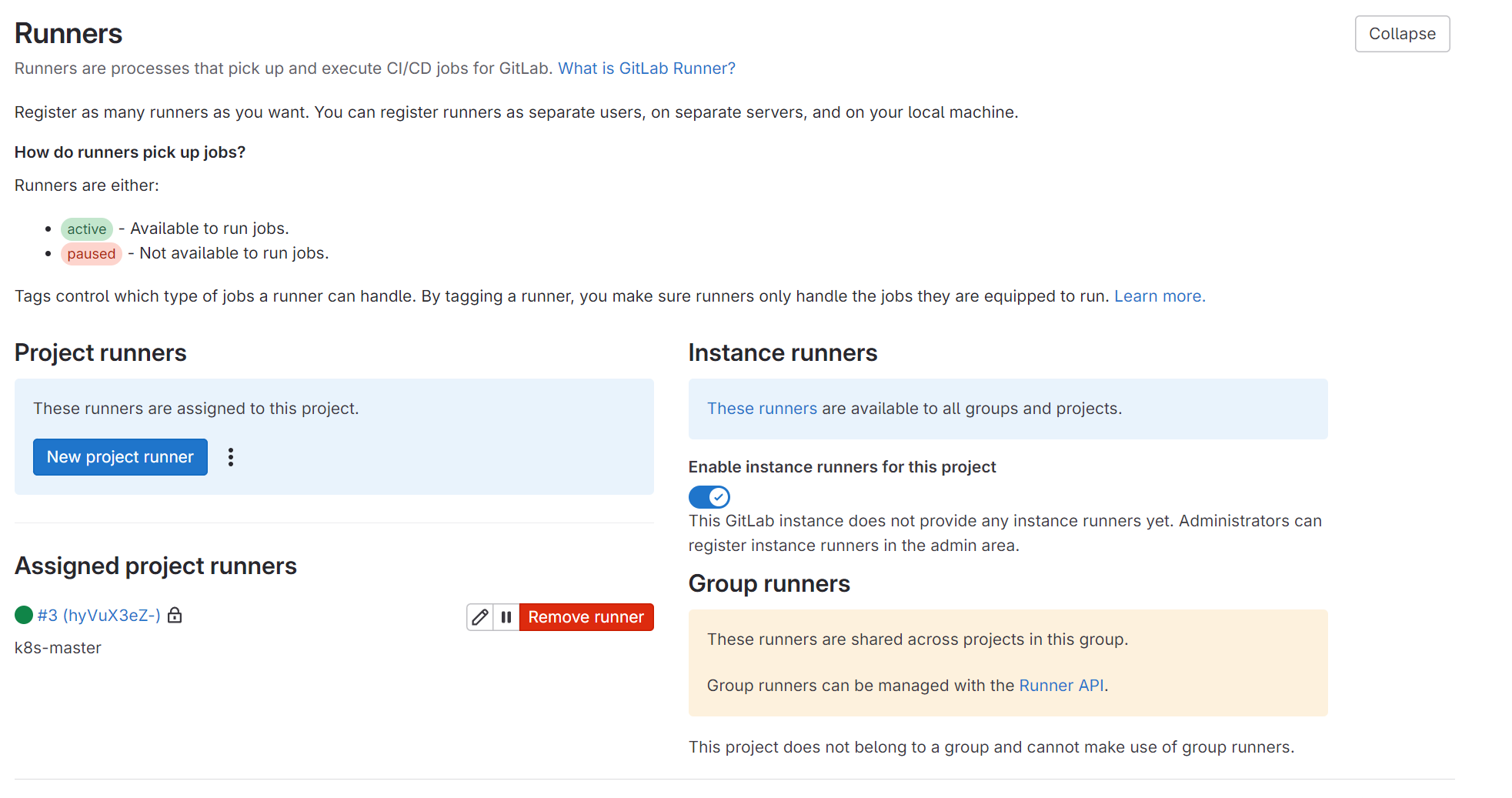The width and height of the screenshot is (1512, 798).
Task: Open the These runners instance link
Action: pyautogui.click(x=762, y=409)
